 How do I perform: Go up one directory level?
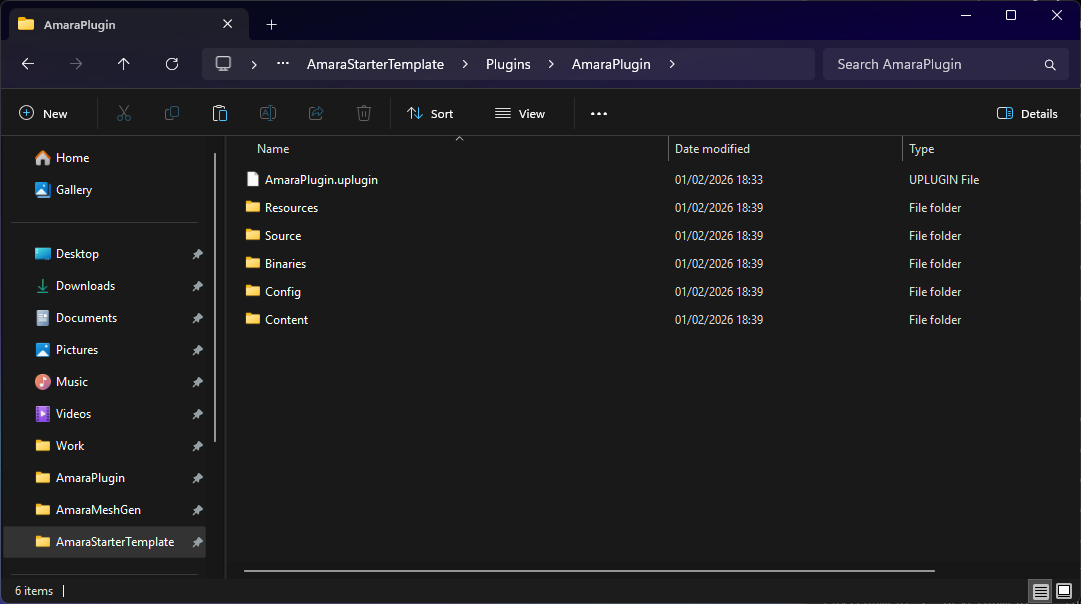pos(124,64)
